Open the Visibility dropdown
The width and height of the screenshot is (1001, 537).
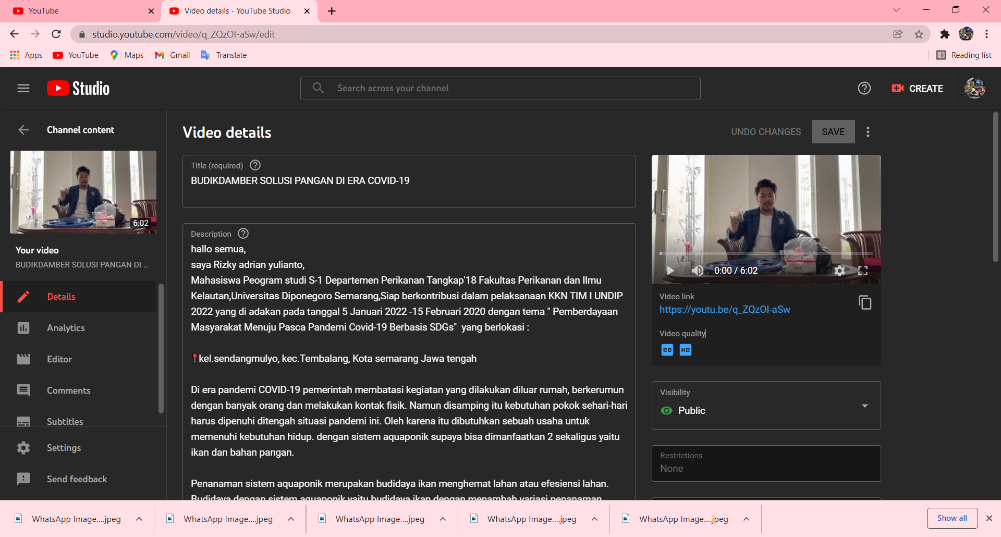click(765, 405)
